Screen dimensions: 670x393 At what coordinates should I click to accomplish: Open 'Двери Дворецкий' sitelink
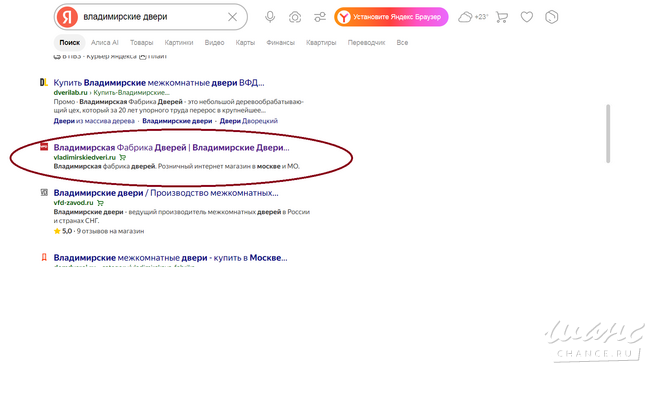click(249, 121)
